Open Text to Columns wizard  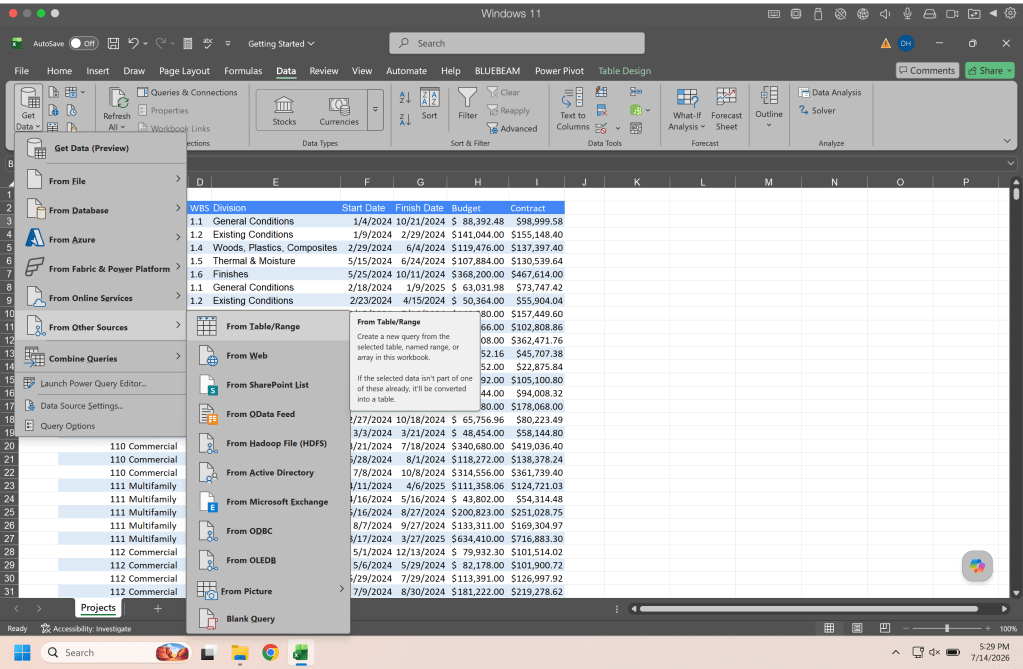[573, 109]
